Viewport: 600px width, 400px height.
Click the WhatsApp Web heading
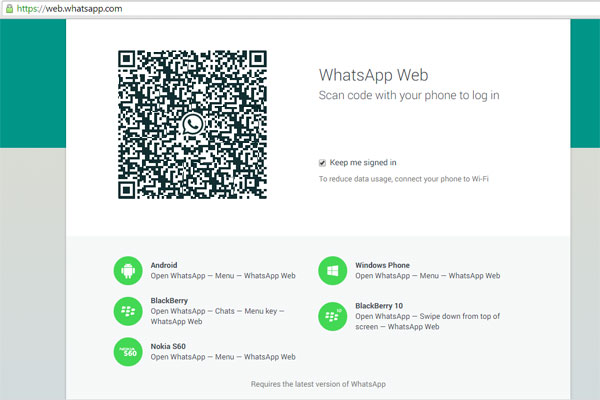pos(373,75)
